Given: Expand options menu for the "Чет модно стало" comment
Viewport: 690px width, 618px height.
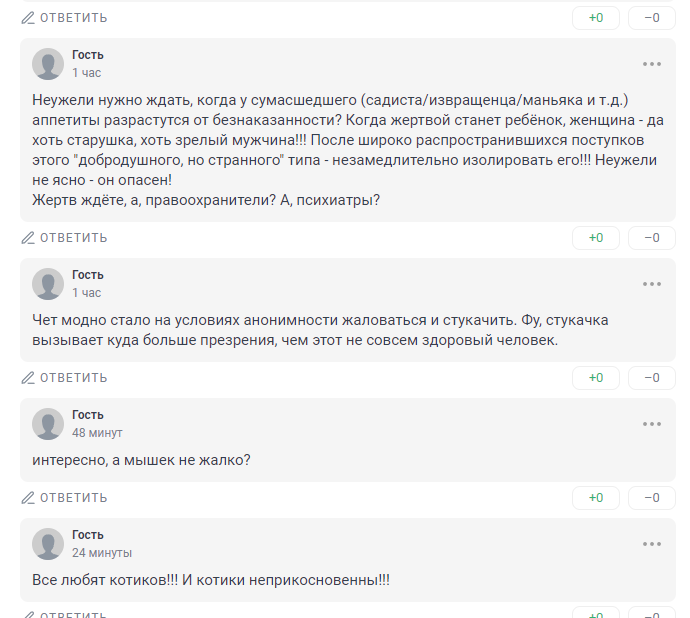Looking at the screenshot, I should click(652, 284).
